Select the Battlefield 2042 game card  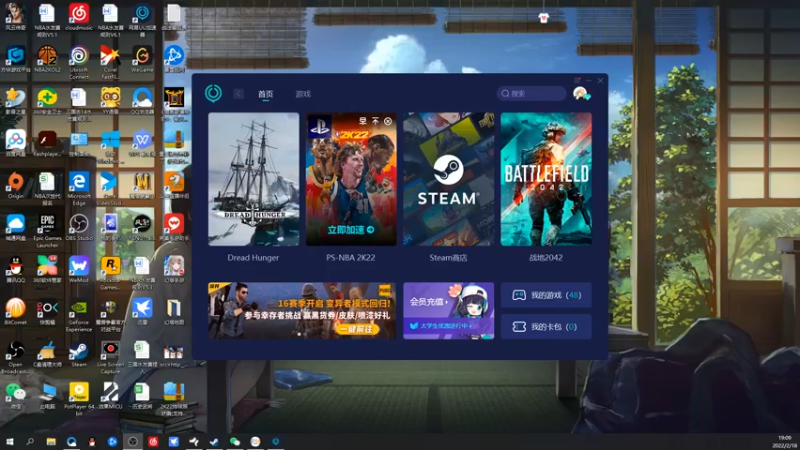546,179
